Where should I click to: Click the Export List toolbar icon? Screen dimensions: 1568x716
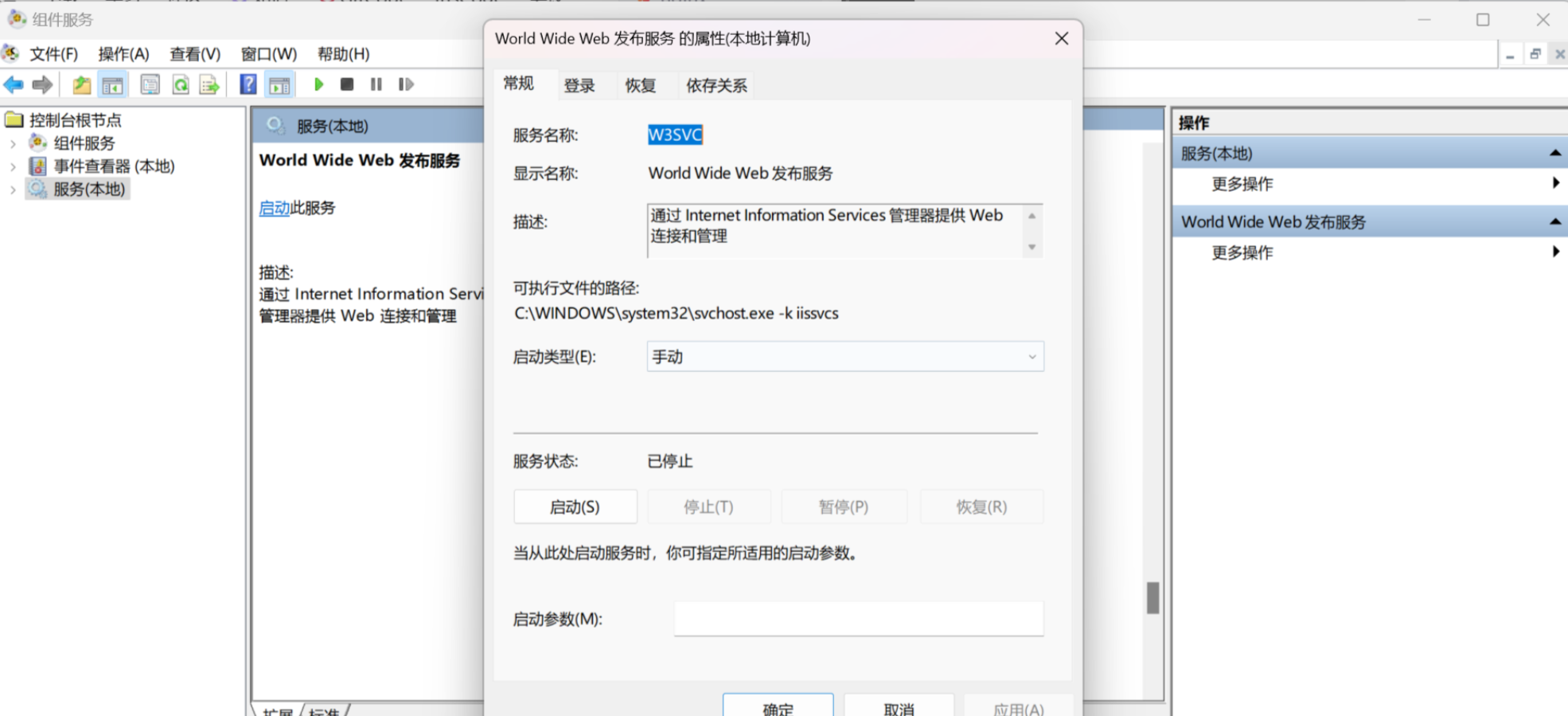coord(209,84)
